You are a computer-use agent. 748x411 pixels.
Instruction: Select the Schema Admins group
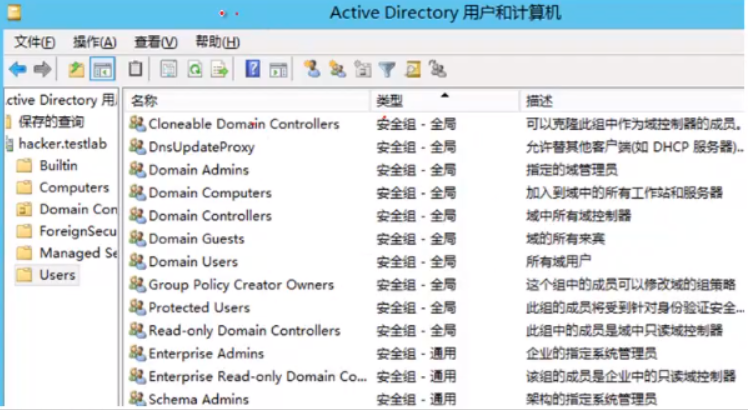click(x=198, y=399)
